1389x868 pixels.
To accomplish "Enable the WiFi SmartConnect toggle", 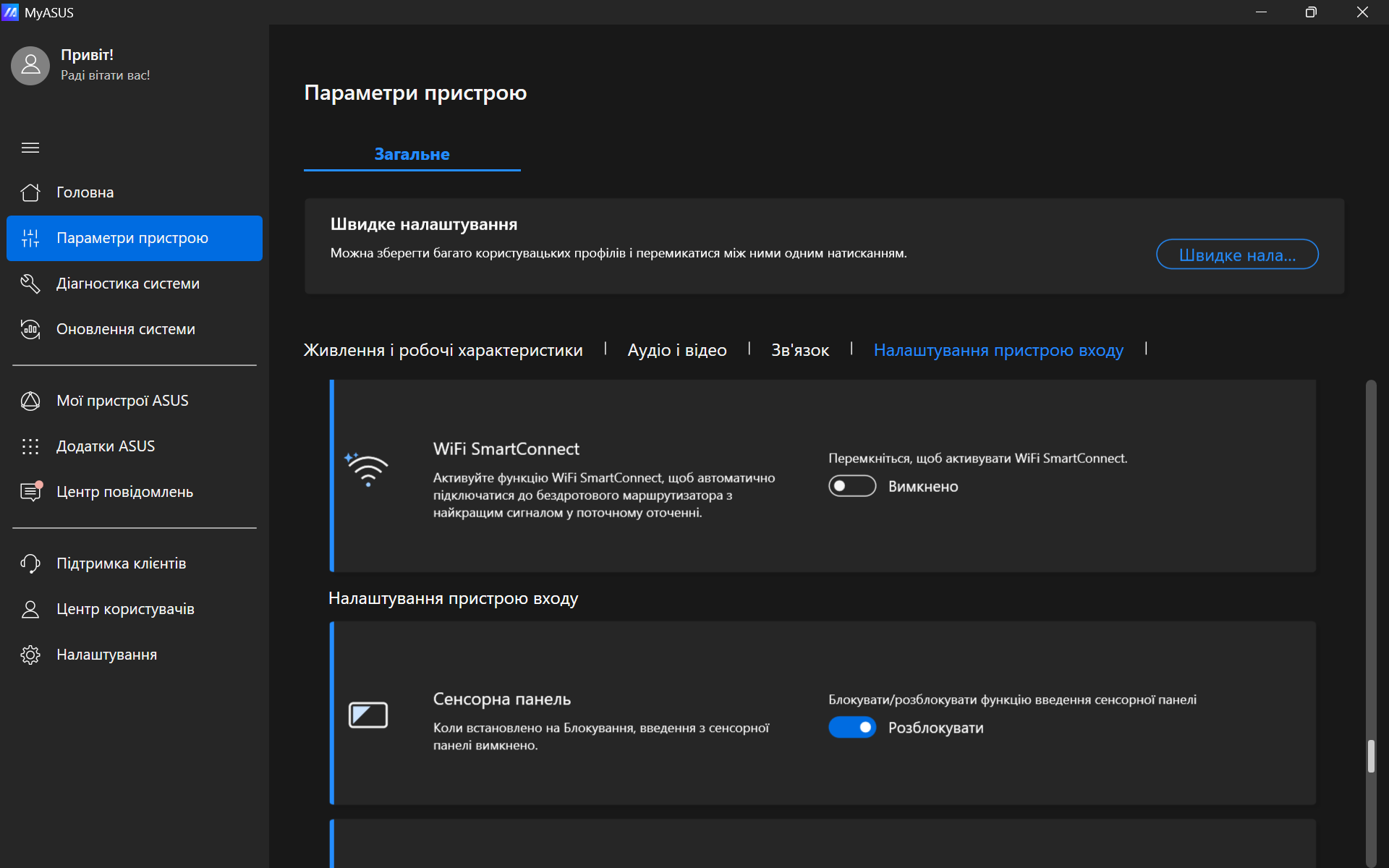I will 851,486.
